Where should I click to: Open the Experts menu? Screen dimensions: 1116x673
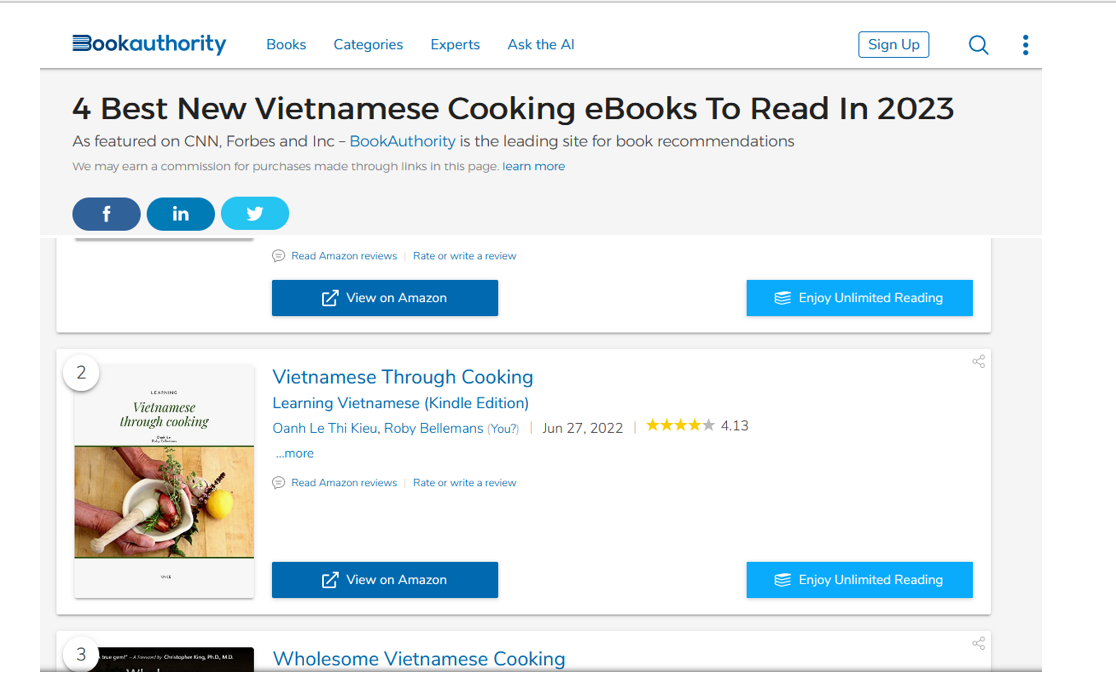(455, 44)
